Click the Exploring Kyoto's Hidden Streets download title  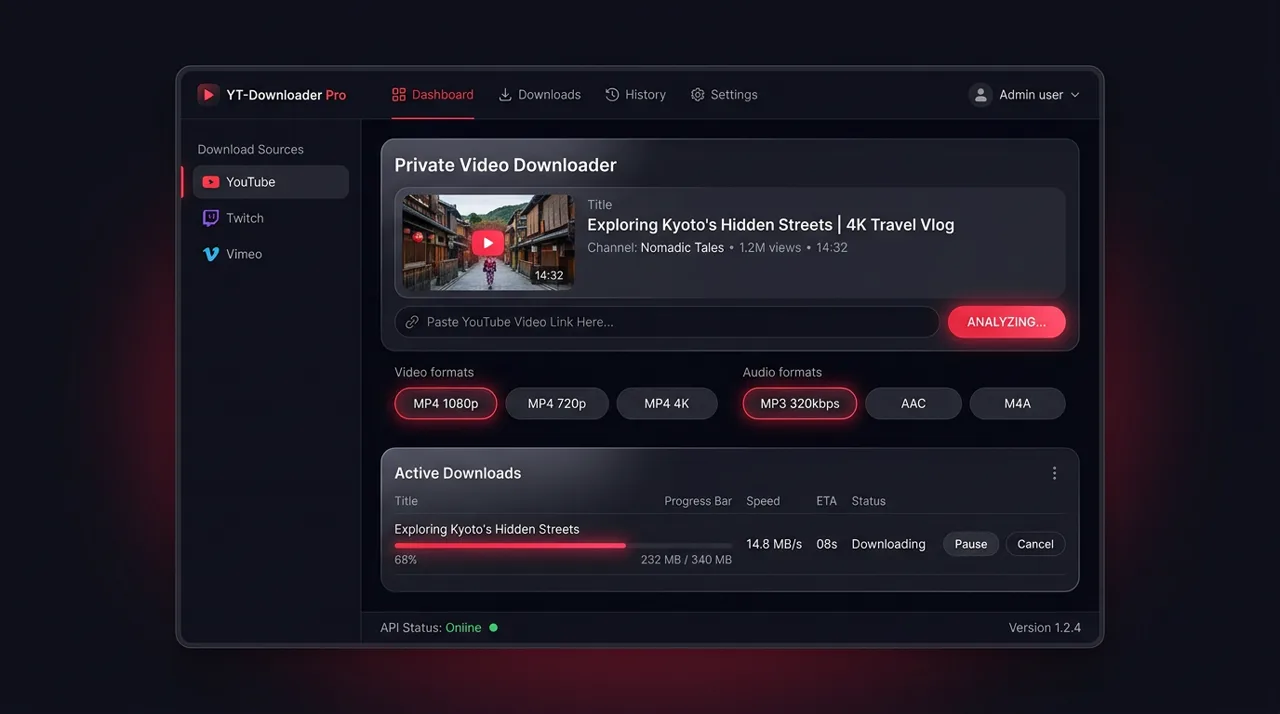(x=487, y=529)
